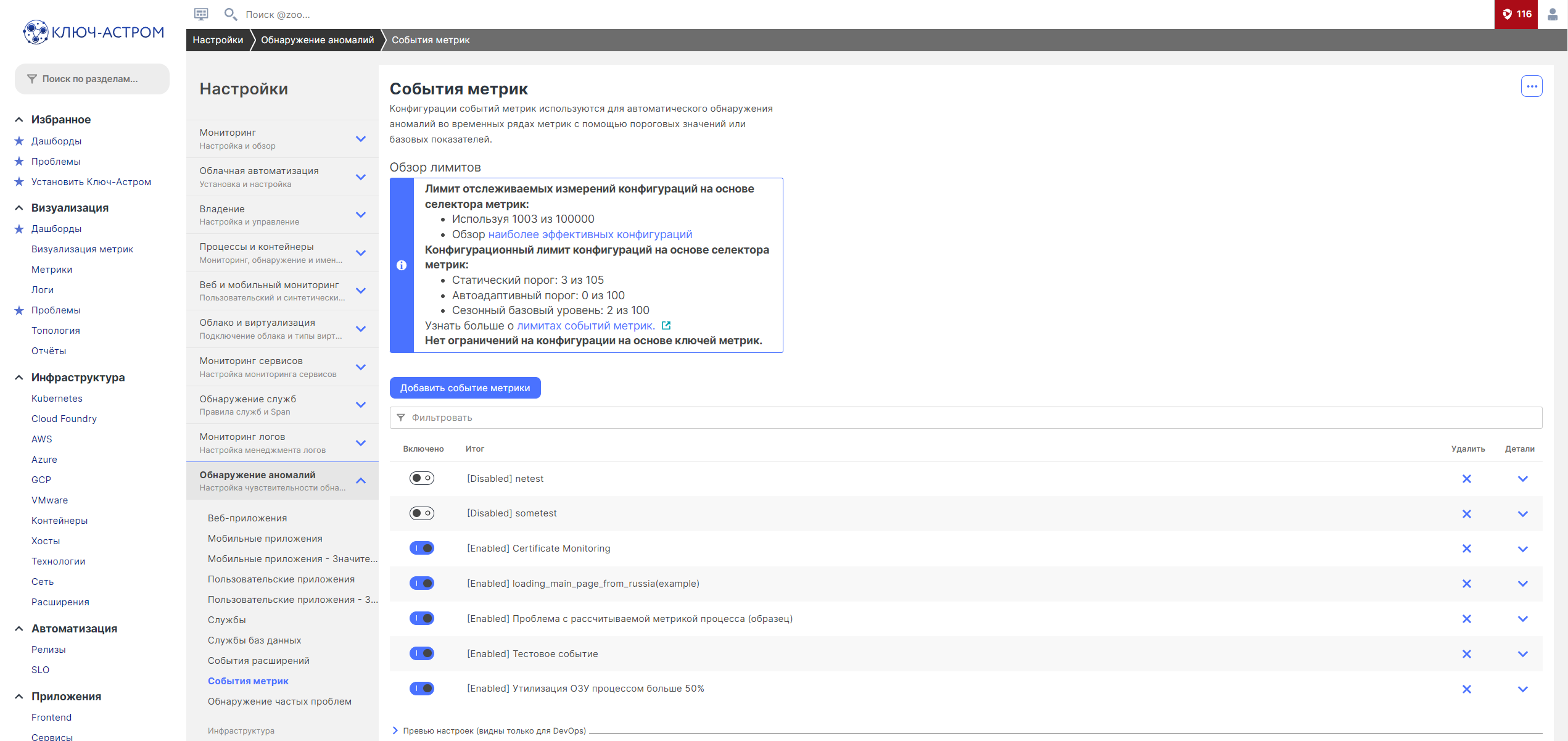The height and width of the screenshot is (741, 1568).
Task: Open наиболее эффективных конфигураций link
Action: (590, 234)
